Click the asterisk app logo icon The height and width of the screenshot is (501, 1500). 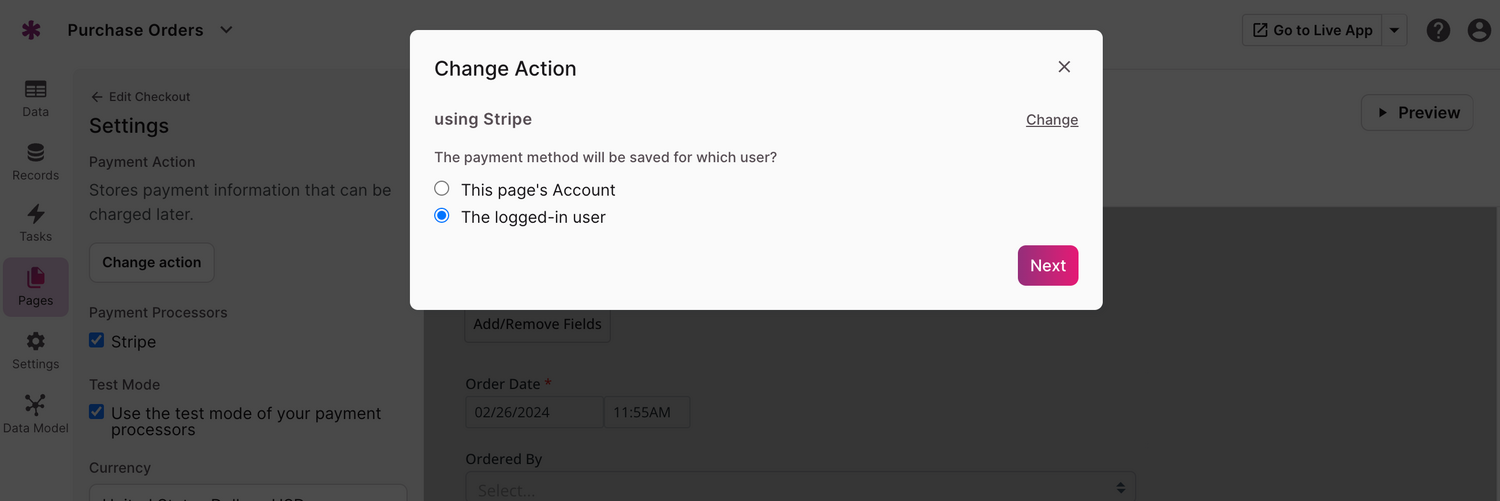[31, 30]
